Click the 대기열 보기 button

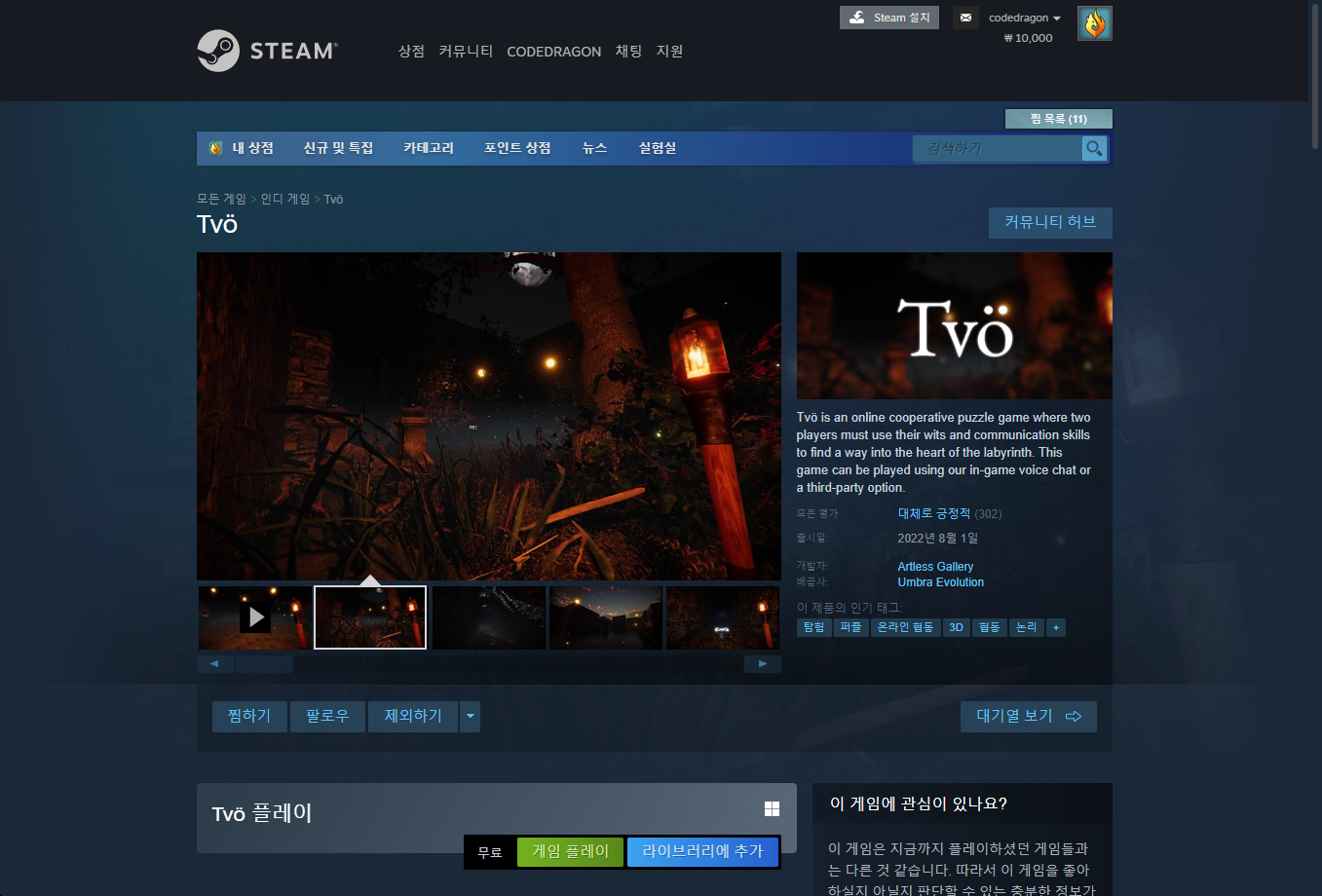tap(1029, 717)
